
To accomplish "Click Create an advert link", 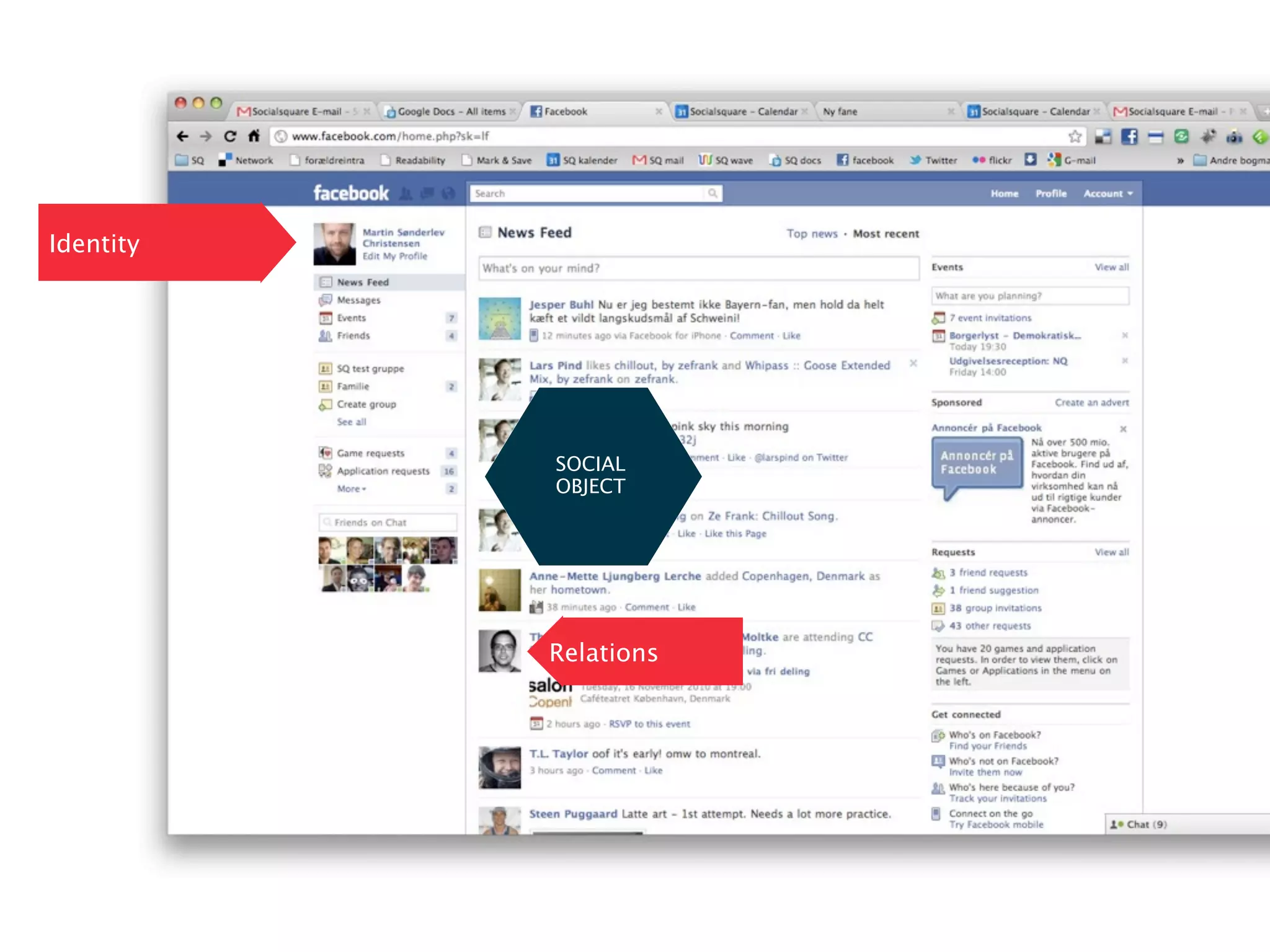I will (1092, 403).
